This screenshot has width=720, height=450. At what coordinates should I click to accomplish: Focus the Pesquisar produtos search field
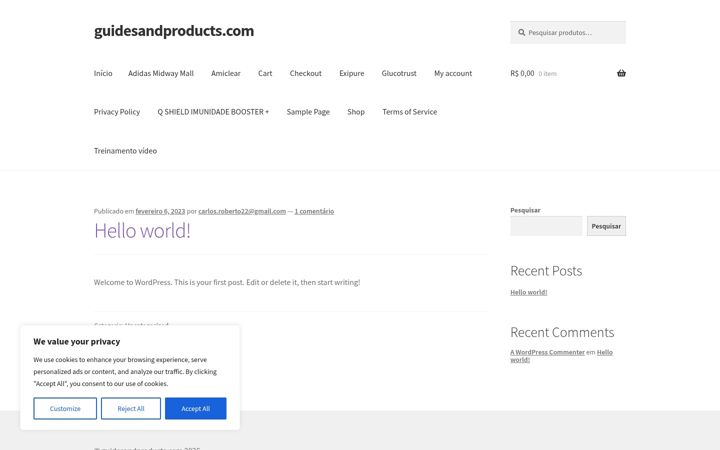click(568, 33)
